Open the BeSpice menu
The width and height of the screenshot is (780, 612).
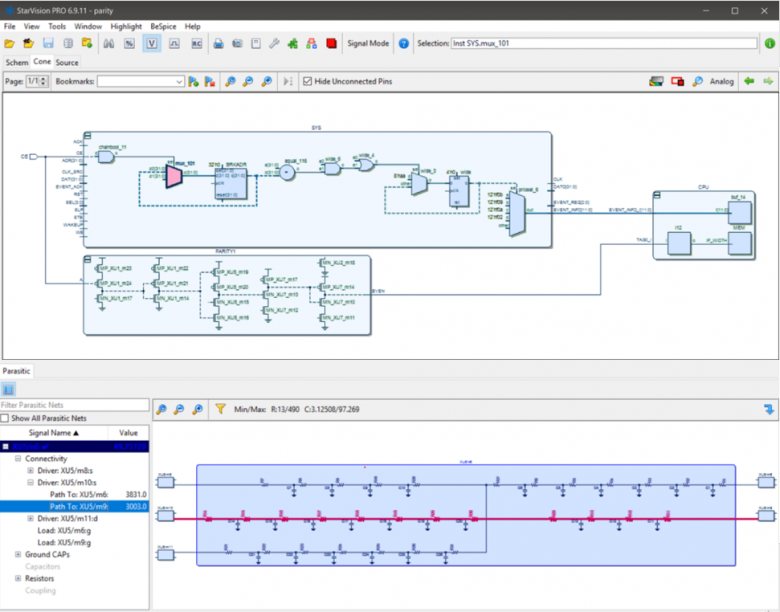coord(163,26)
